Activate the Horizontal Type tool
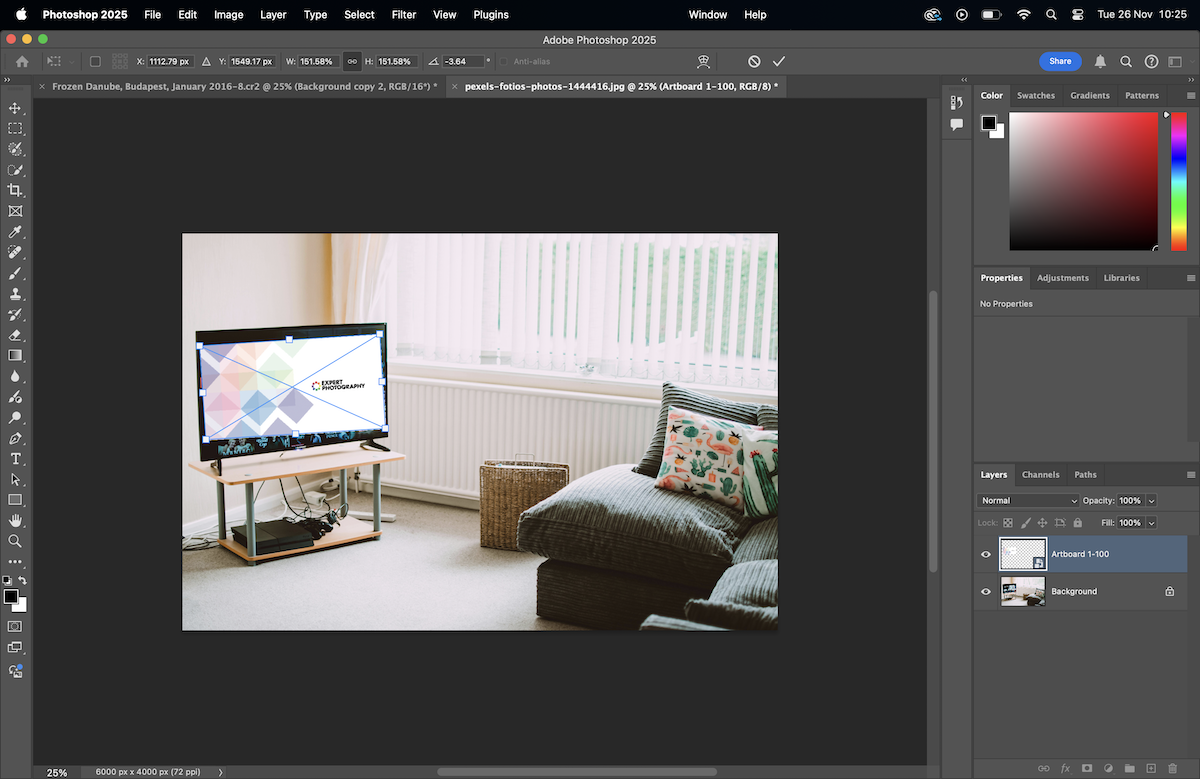Screen dimensions: 1200x779 (15, 458)
